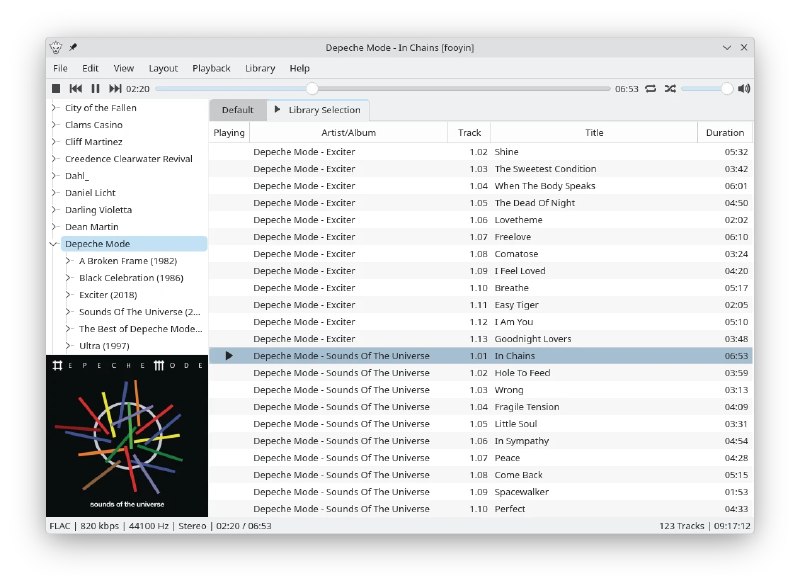
Task: Skip to the next track
Action: pyautogui.click(x=115, y=89)
